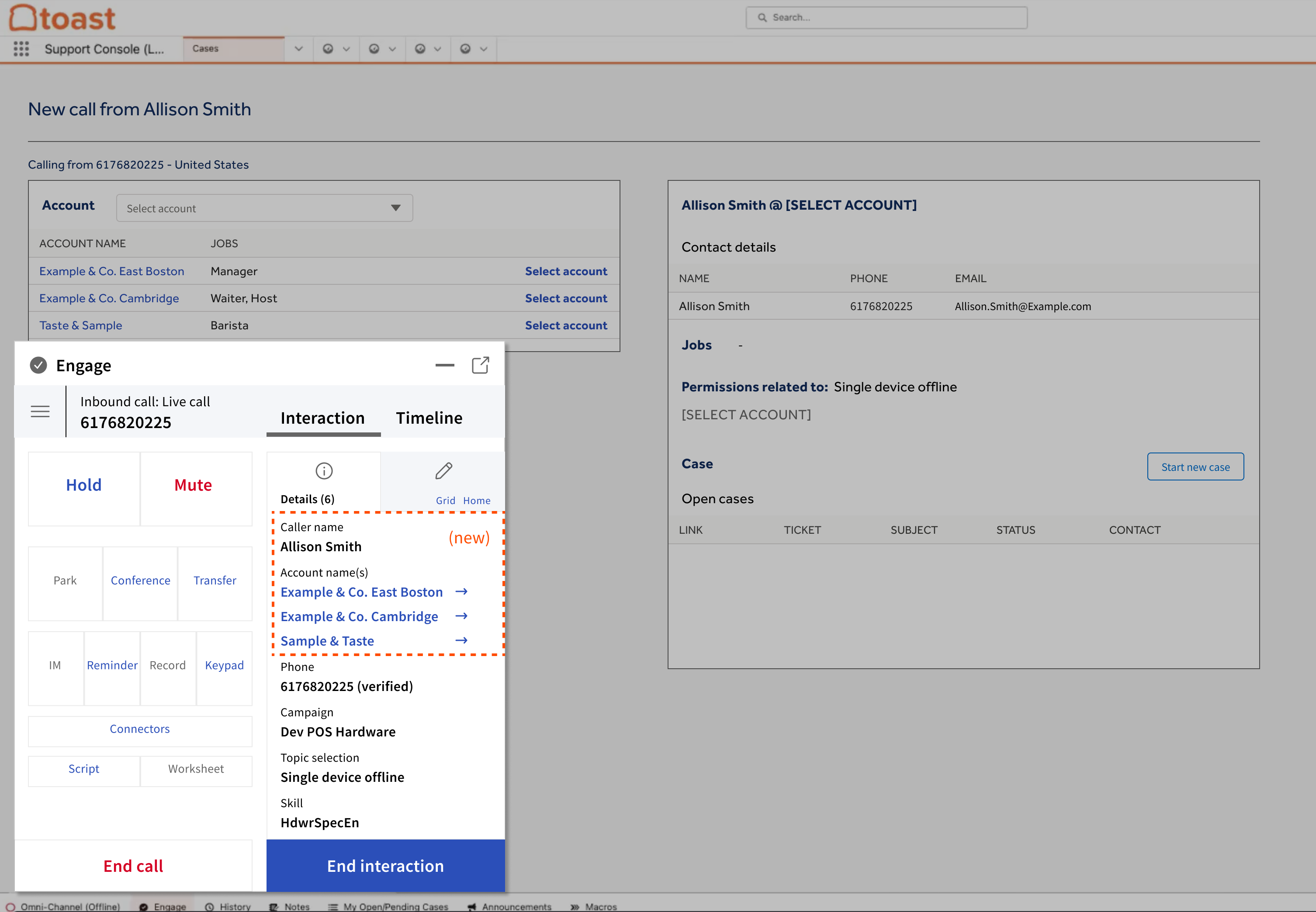Click the Toast logo

[62, 18]
